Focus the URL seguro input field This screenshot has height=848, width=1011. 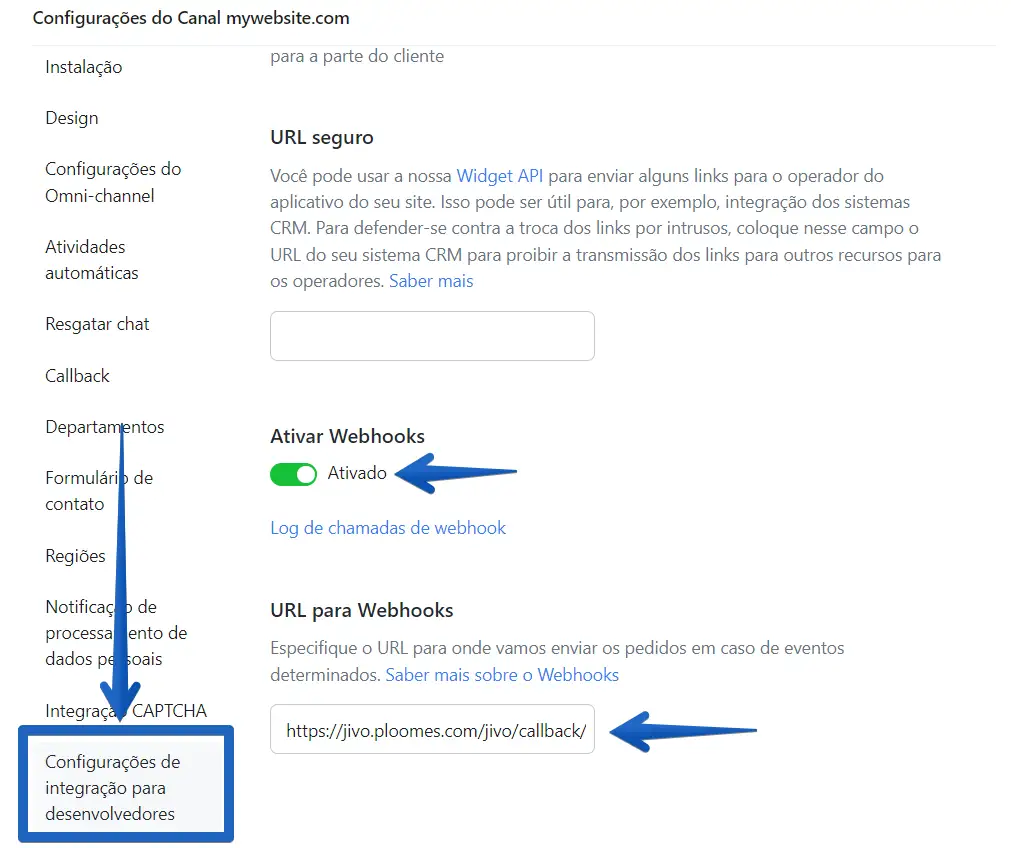(432, 336)
